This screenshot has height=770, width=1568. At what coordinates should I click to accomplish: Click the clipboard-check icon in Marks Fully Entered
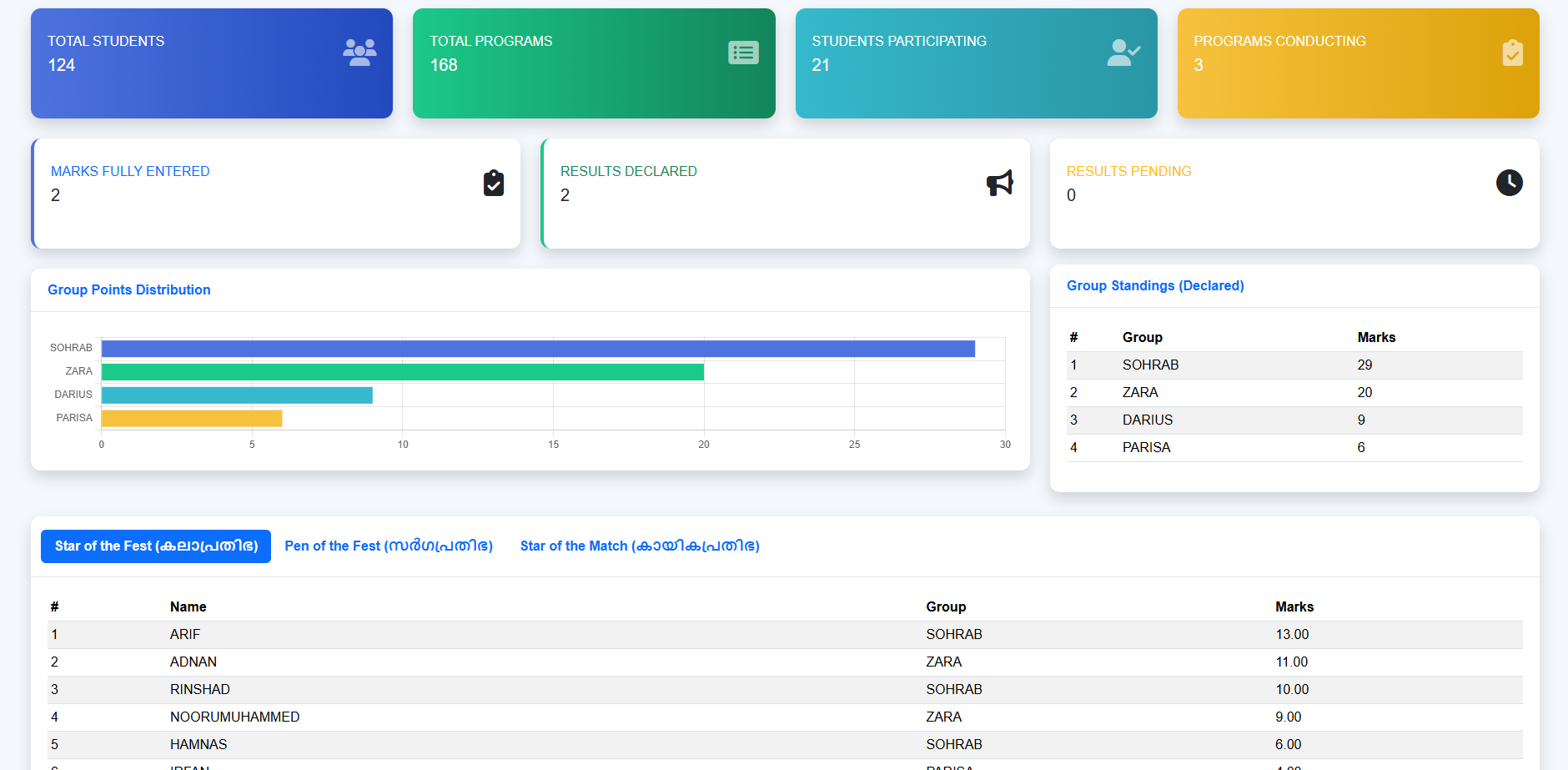pos(494,183)
